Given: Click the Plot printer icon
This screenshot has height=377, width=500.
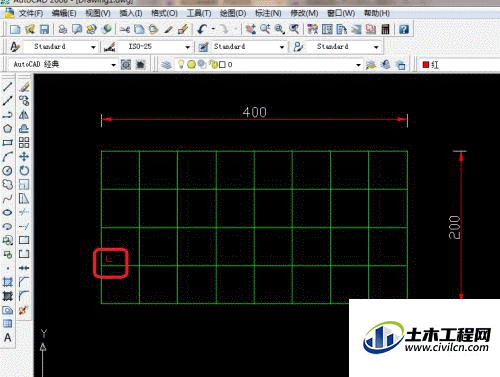Looking at the screenshot, I should click(x=62, y=29).
